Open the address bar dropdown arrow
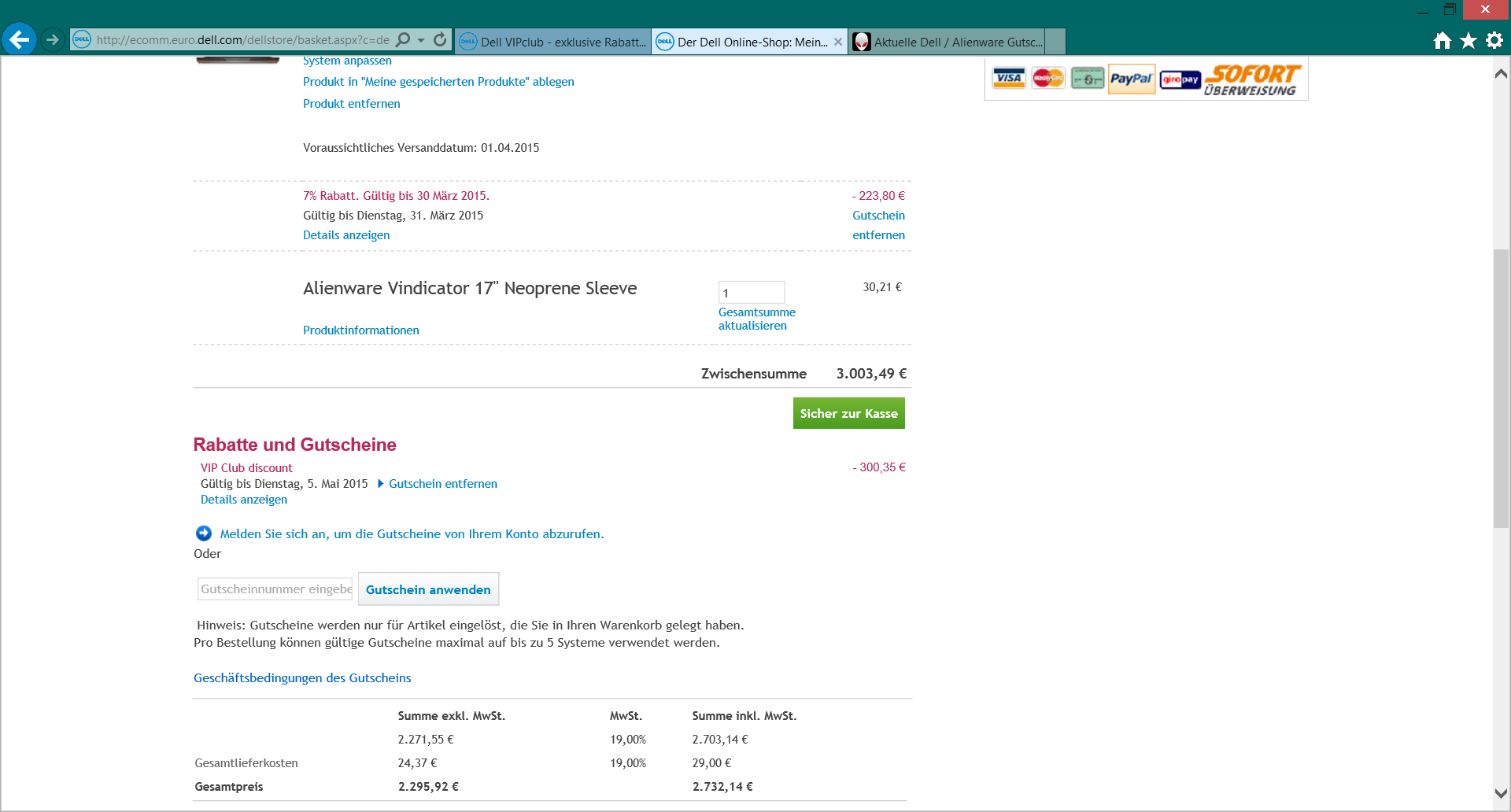 click(421, 40)
